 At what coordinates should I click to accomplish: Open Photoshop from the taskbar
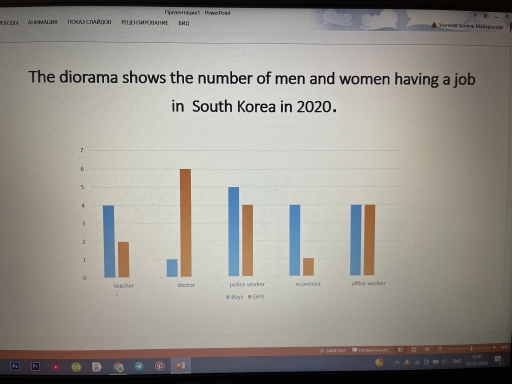15,366
